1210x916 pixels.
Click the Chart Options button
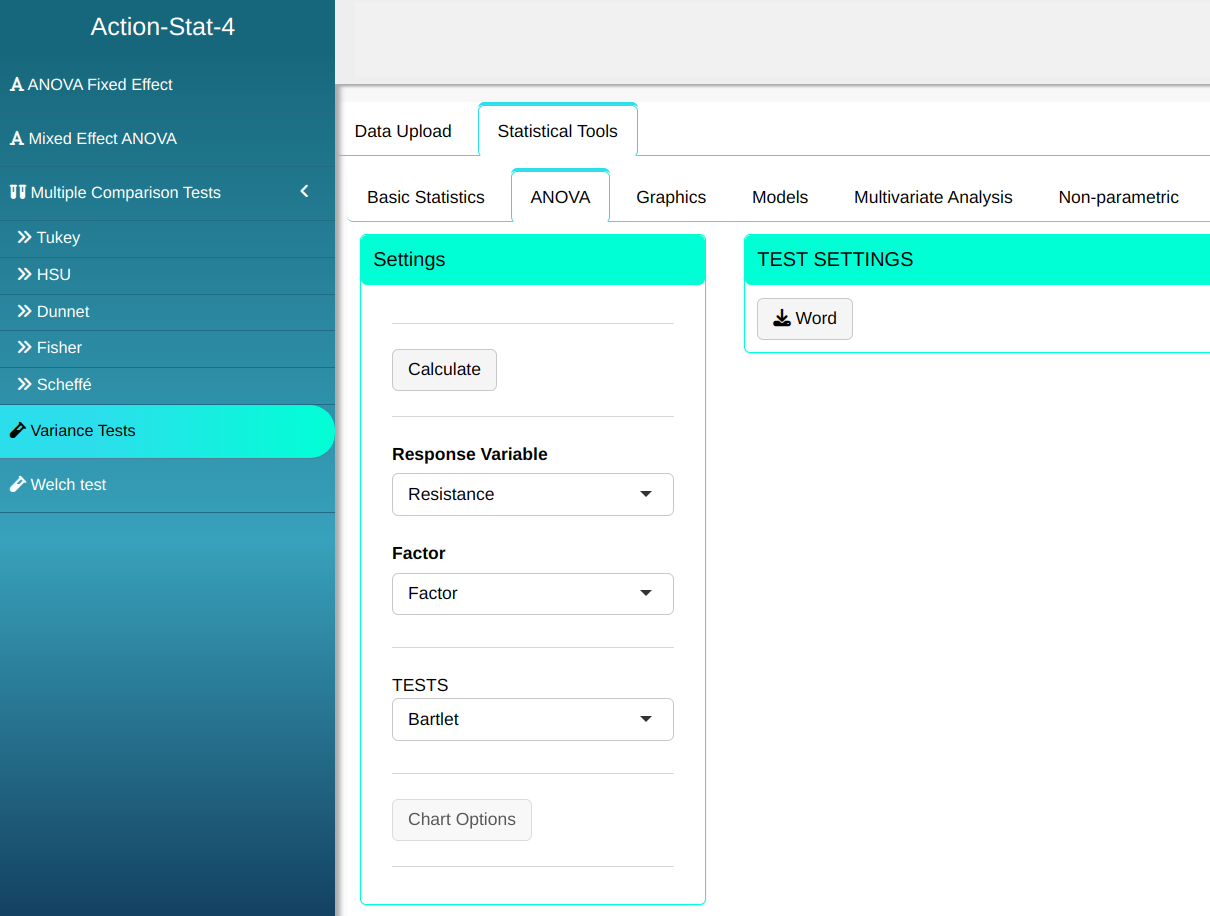461,819
